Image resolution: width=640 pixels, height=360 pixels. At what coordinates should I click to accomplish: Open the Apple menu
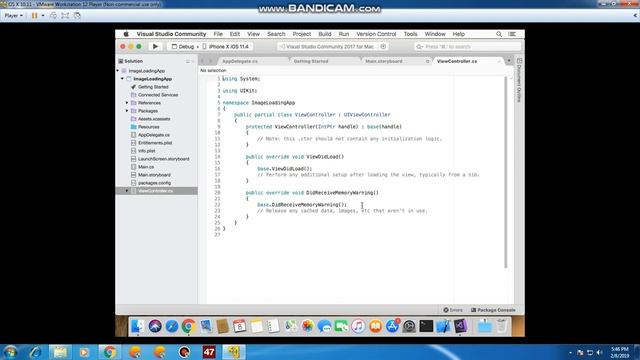(126, 34)
